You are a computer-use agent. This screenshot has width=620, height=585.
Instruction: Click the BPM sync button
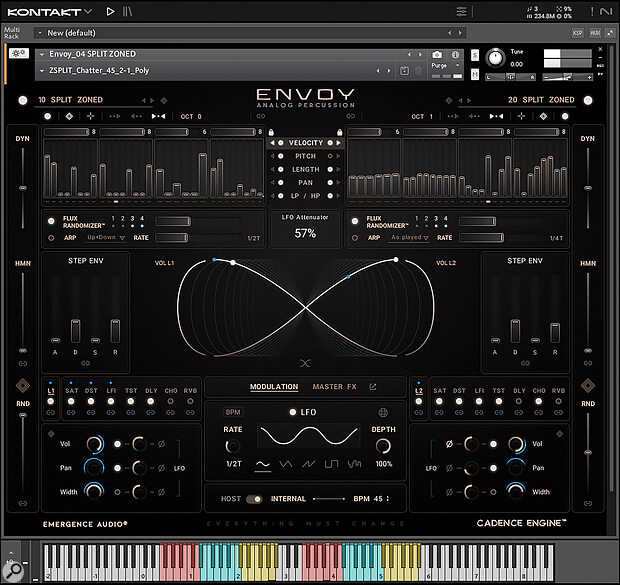[x=233, y=412]
